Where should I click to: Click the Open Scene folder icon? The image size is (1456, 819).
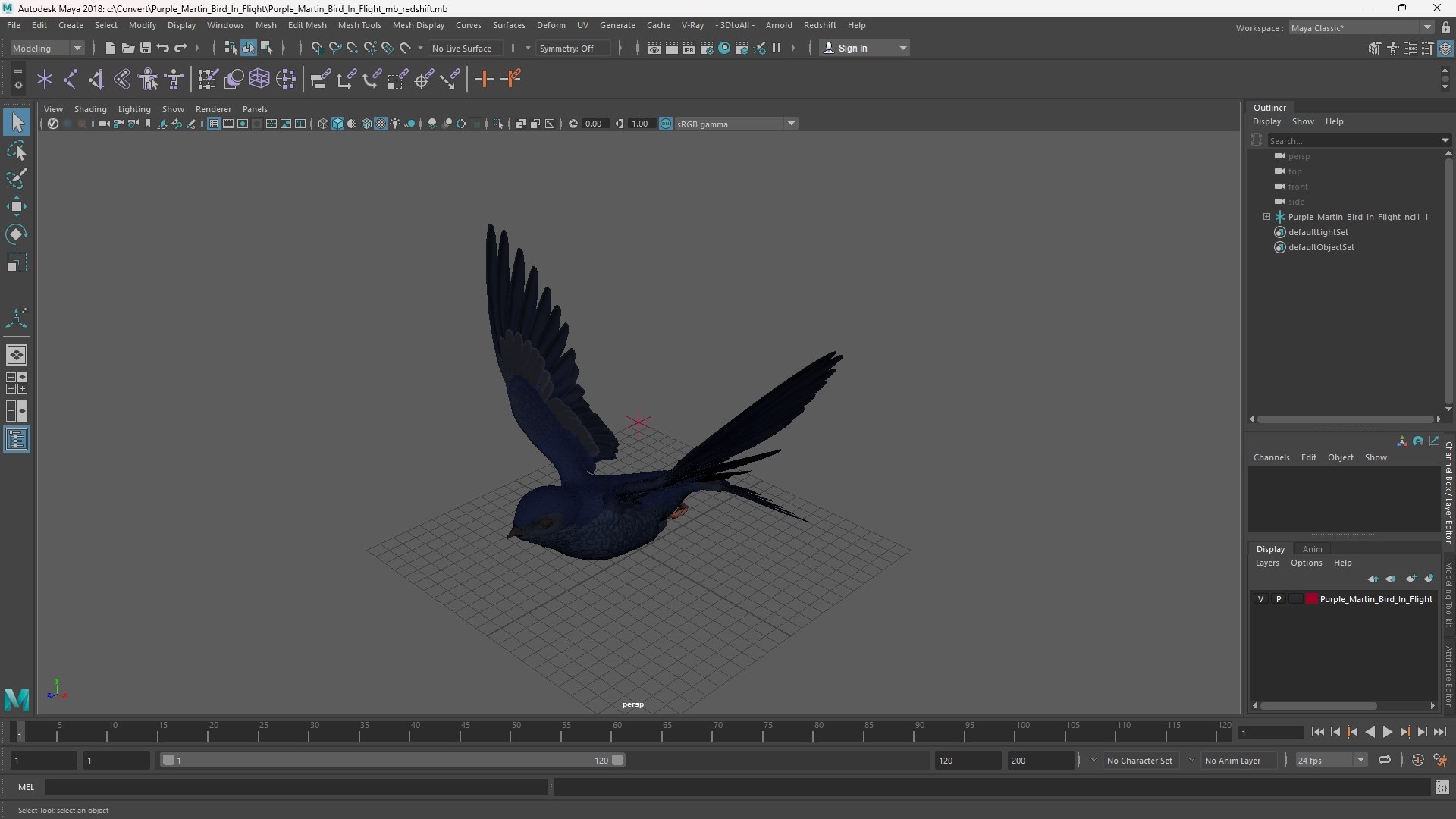tap(127, 48)
